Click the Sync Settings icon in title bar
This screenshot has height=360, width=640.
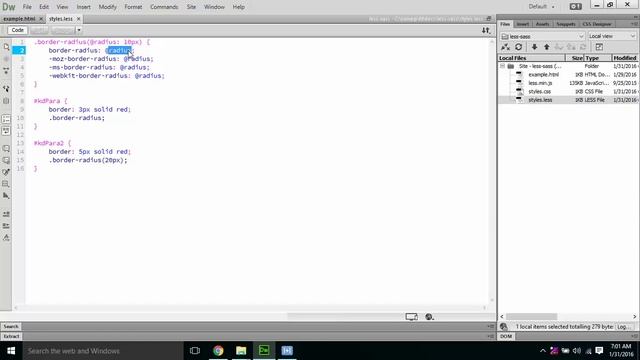point(576,7)
